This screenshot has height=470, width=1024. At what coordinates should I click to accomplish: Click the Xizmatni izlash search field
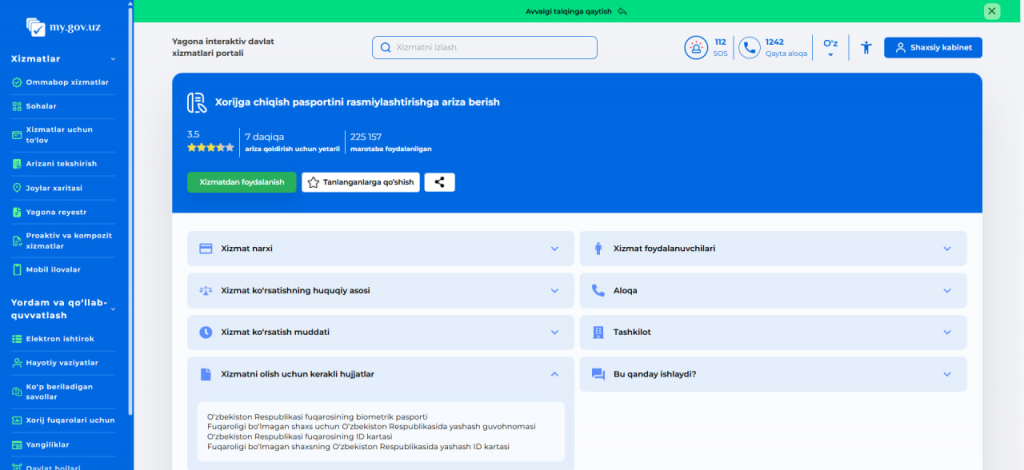coord(485,47)
